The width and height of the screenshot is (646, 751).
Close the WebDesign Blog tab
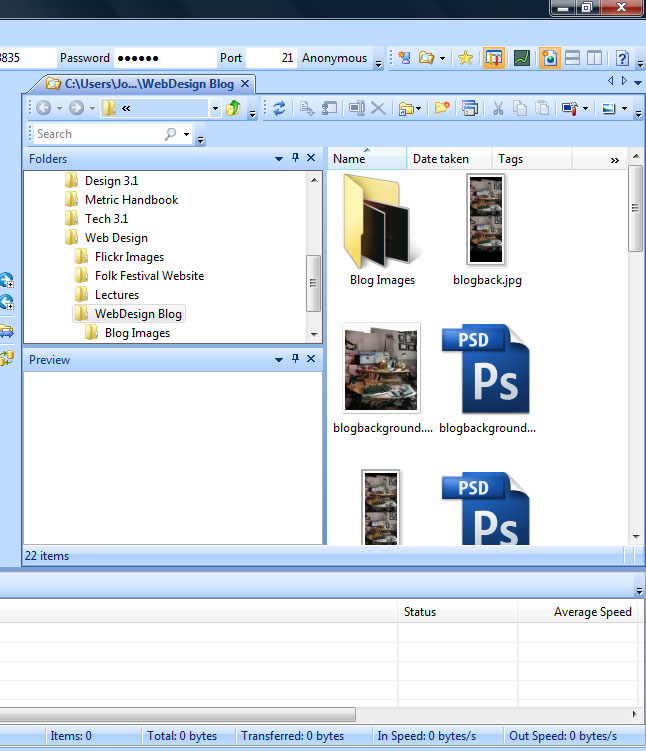click(x=245, y=84)
